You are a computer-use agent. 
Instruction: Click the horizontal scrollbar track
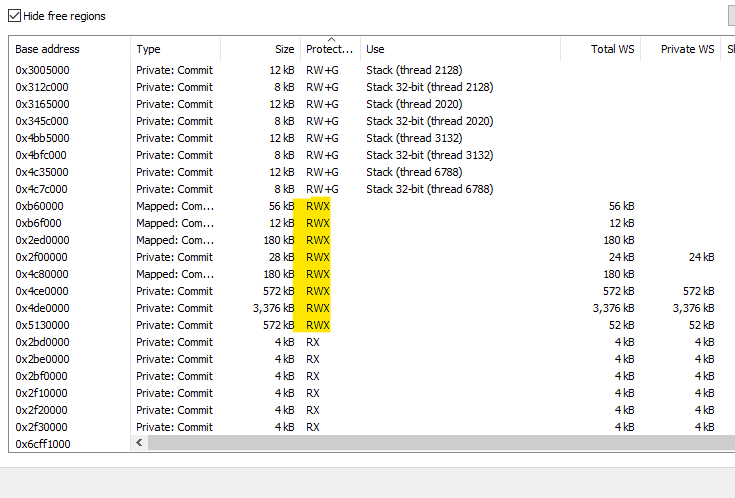click(441, 442)
